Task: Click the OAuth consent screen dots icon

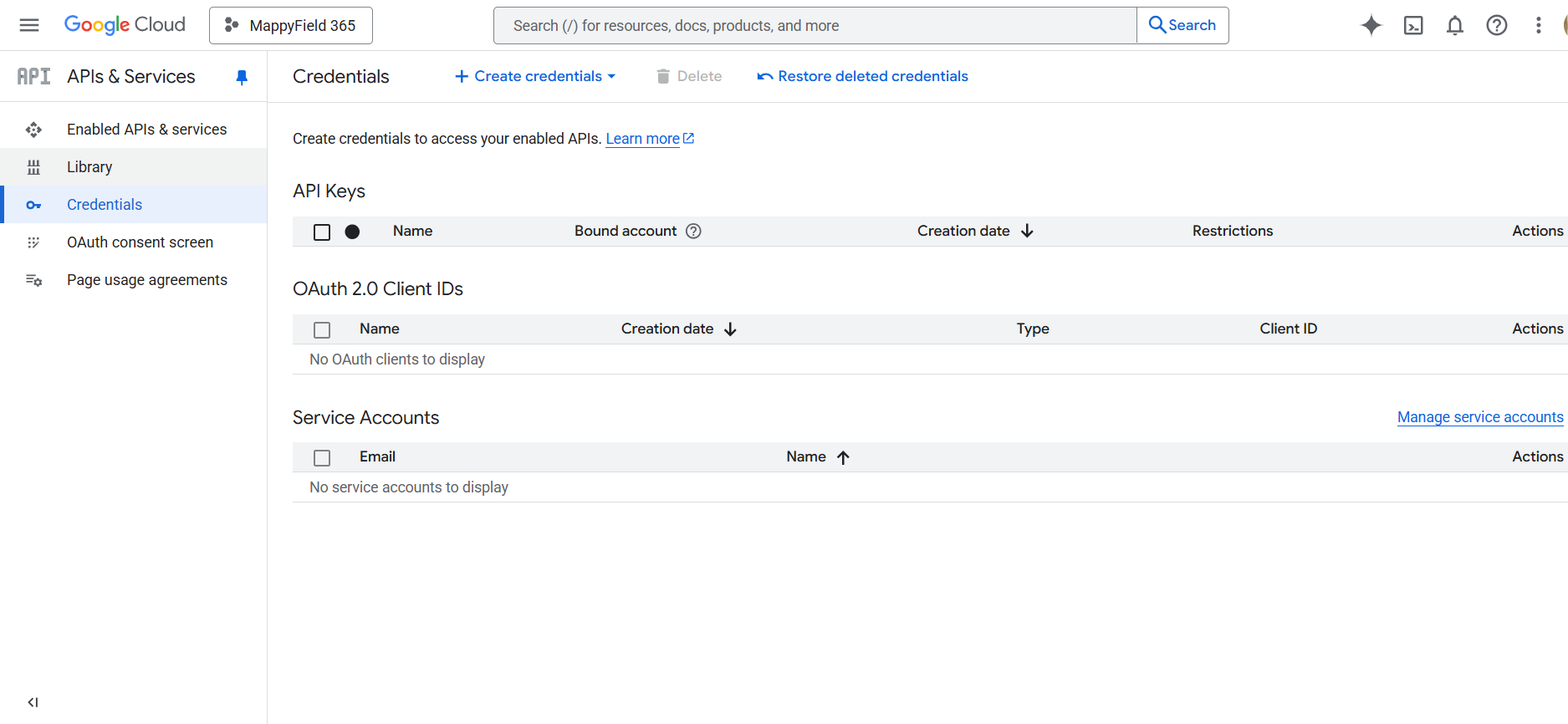Action: tap(33, 242)
